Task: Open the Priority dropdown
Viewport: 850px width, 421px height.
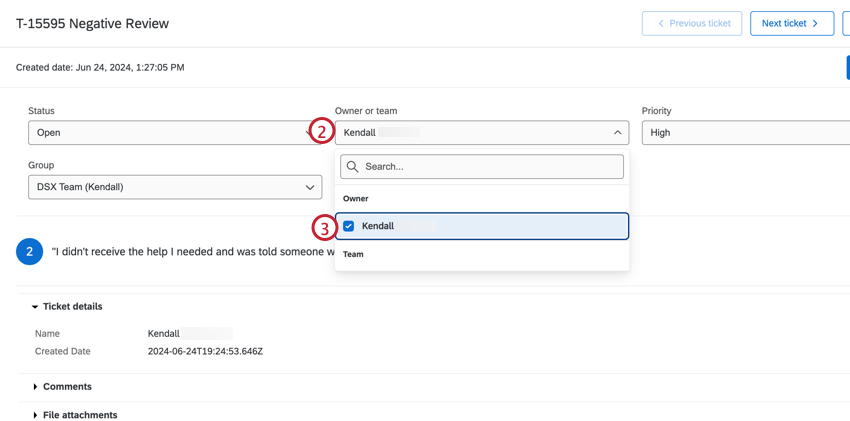Action: (x=745, y=132)
